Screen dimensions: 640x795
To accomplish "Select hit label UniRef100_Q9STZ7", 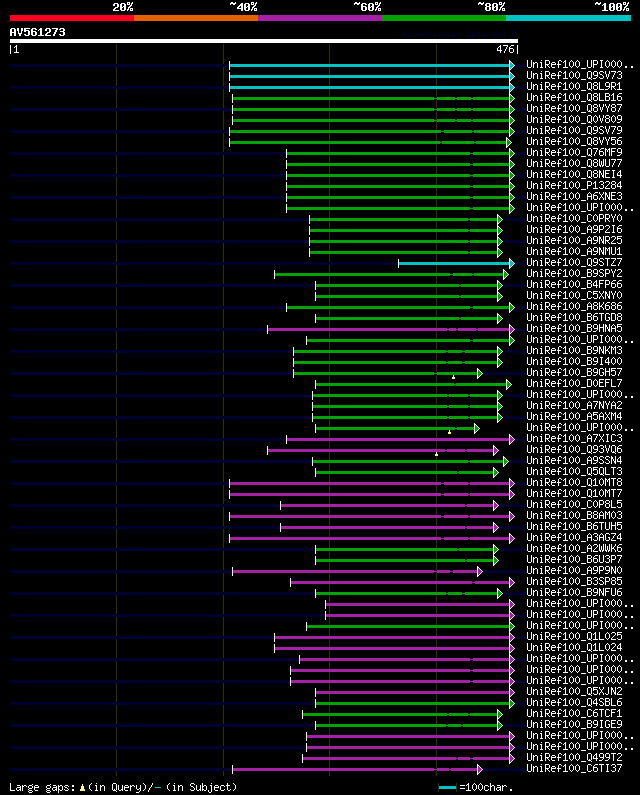I will (x=574, y=263).
